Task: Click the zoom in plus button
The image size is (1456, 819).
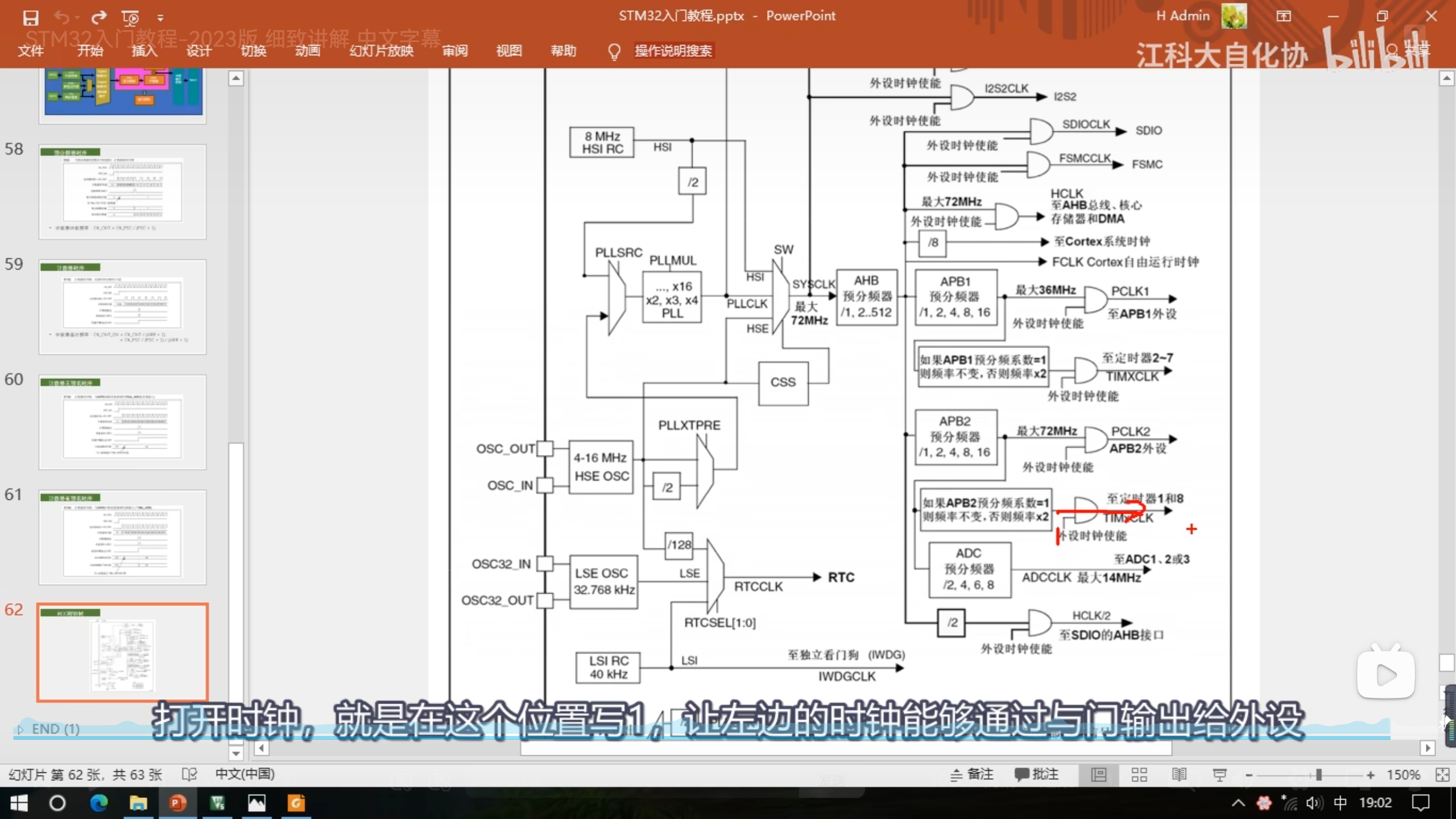Action: coord(1371,775)
